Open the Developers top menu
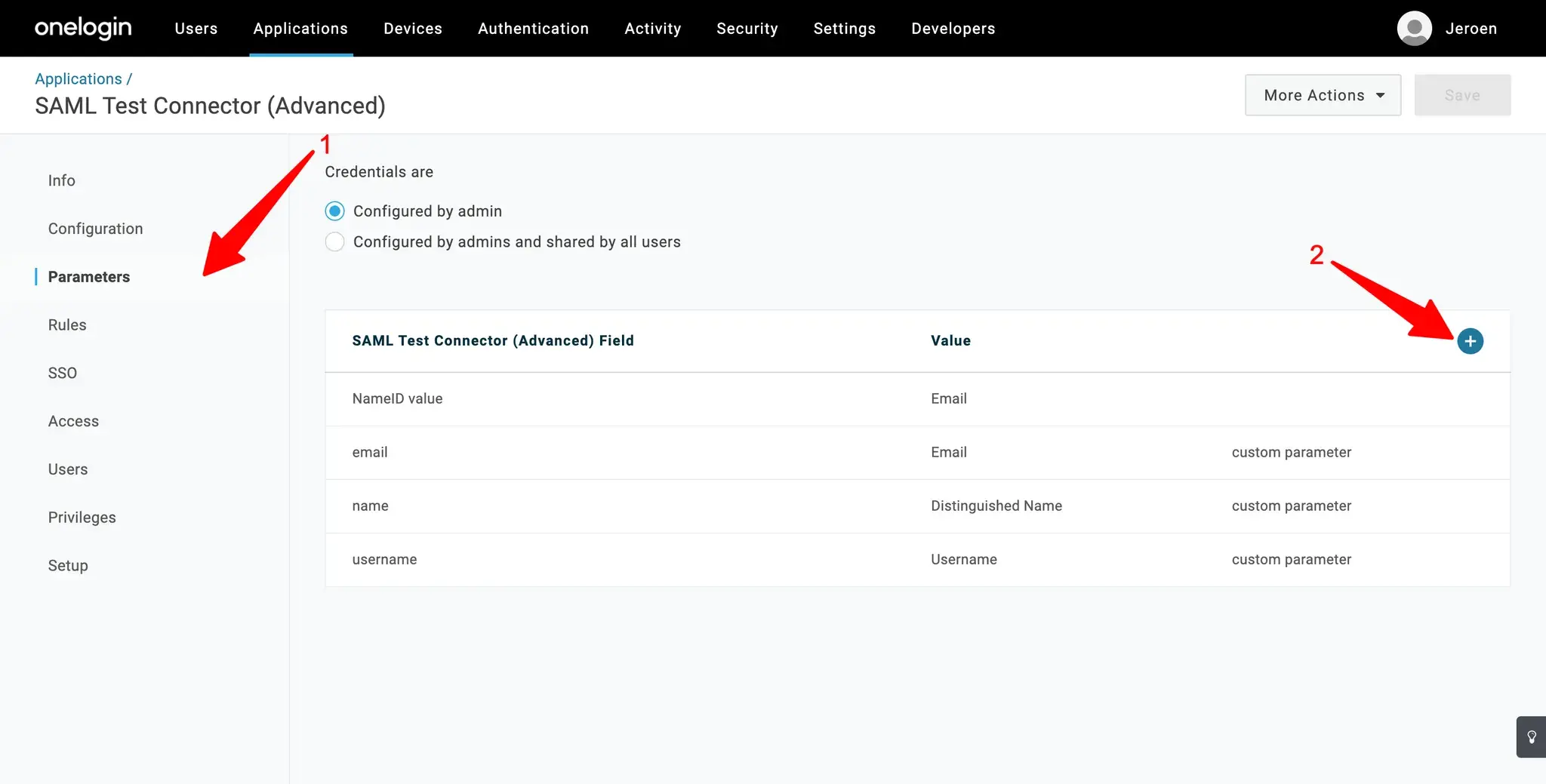This screenshot has width=1546, height=784. click(953, 29)
